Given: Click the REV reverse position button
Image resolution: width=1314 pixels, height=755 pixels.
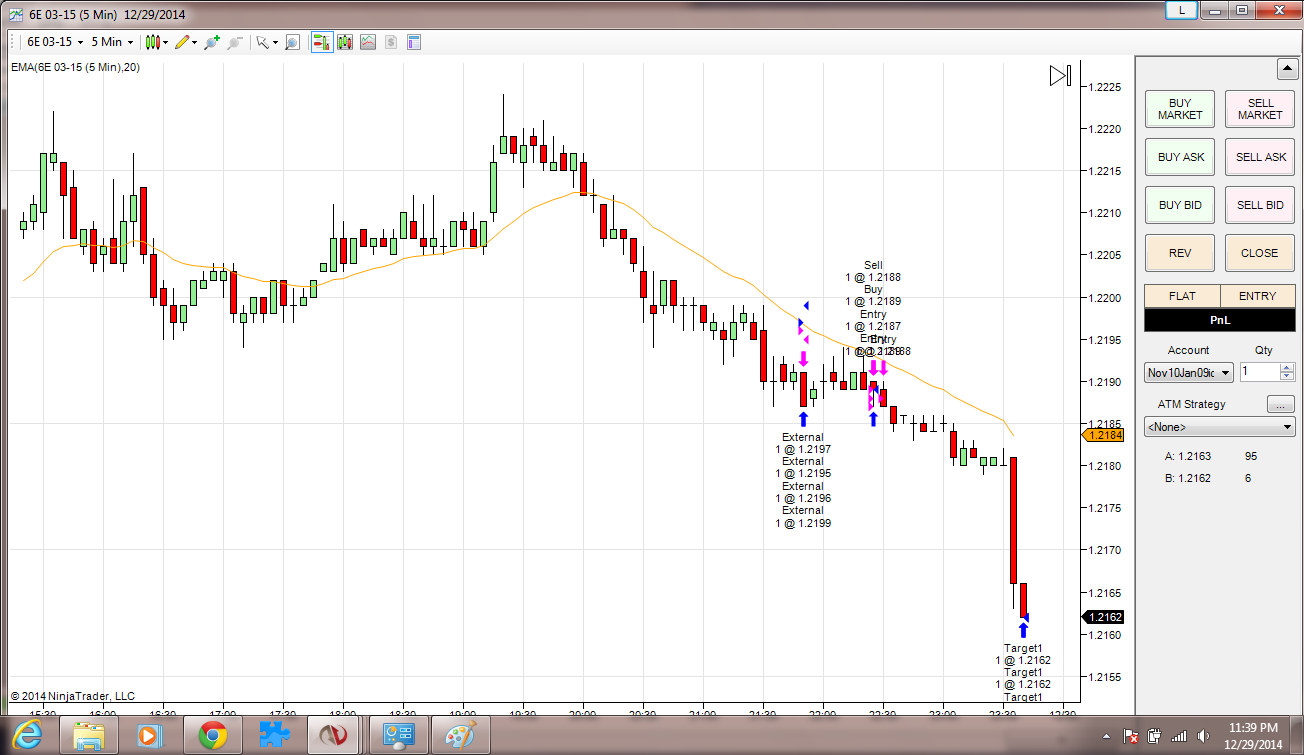Looking at the screenshot, I should pyautogui.click(x=1180, y=253).
